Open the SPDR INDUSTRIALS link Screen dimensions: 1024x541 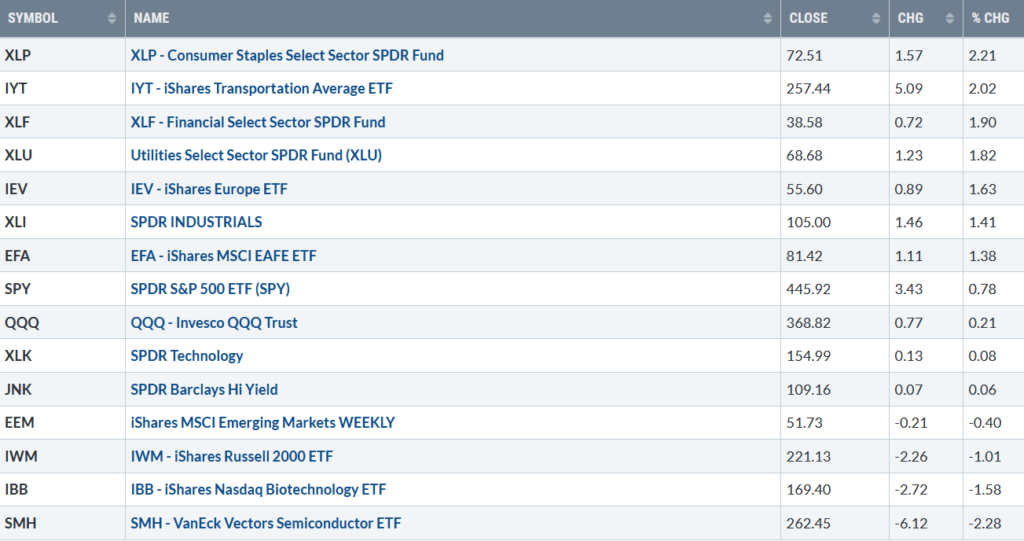tap(196, 222)
